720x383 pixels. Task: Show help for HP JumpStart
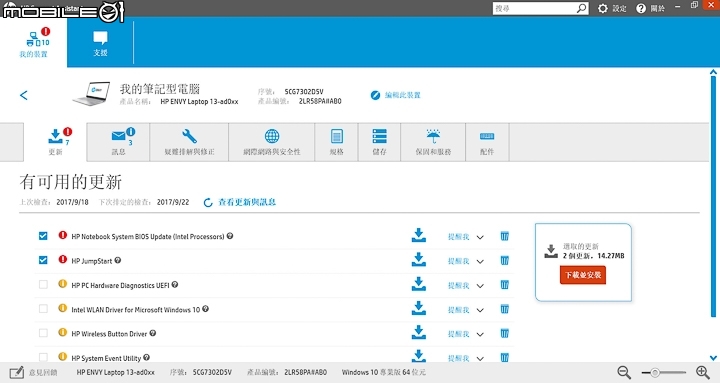pos(118,260)
